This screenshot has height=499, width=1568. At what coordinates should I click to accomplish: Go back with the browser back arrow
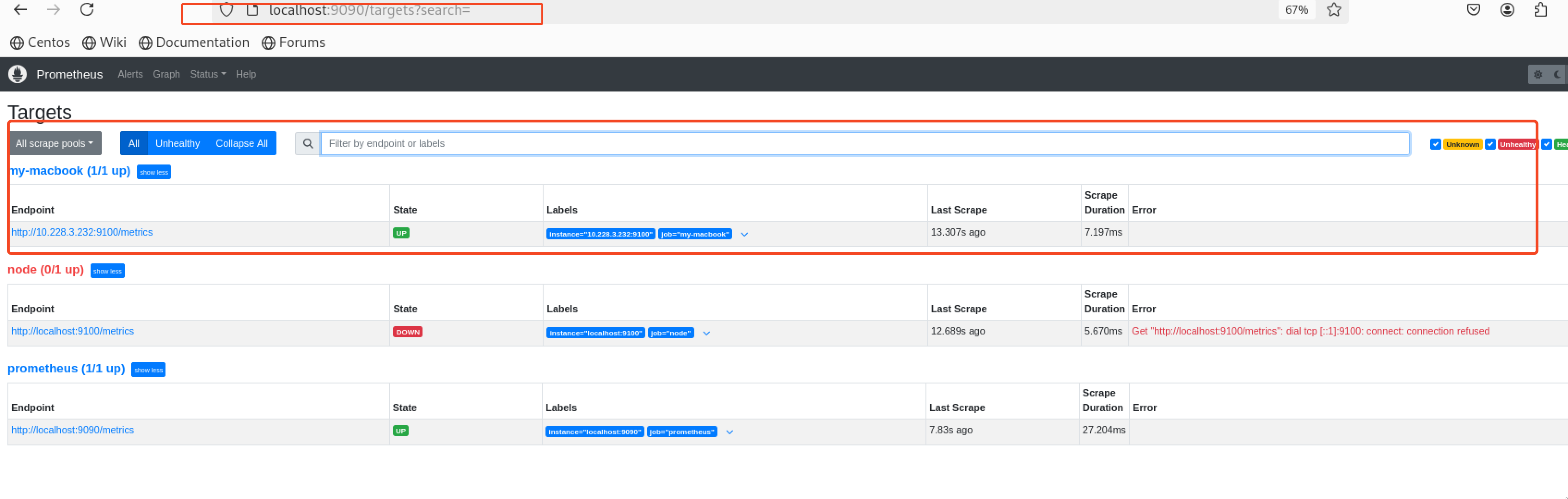pos(20,9)
